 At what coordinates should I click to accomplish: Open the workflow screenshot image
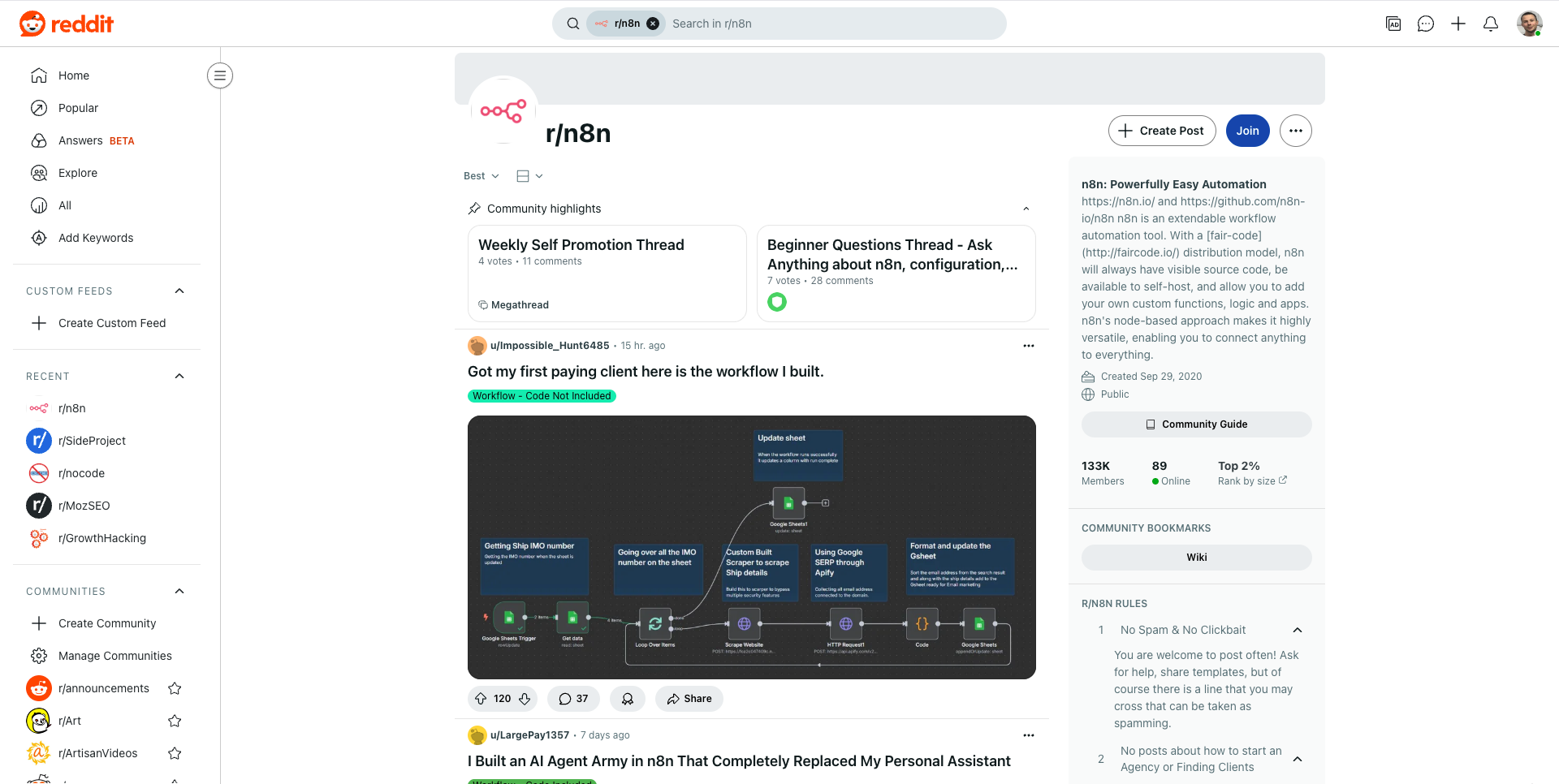point(752,548)
